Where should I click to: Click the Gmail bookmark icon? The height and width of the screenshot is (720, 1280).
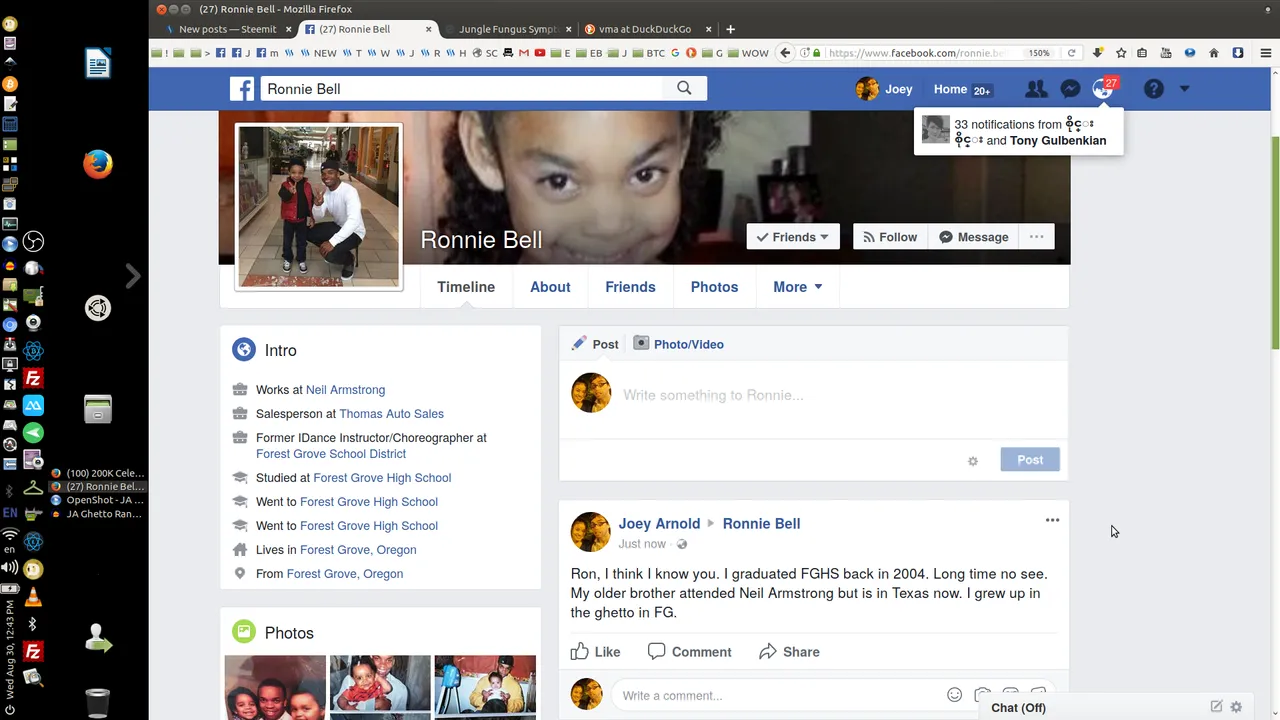(524, 53)
